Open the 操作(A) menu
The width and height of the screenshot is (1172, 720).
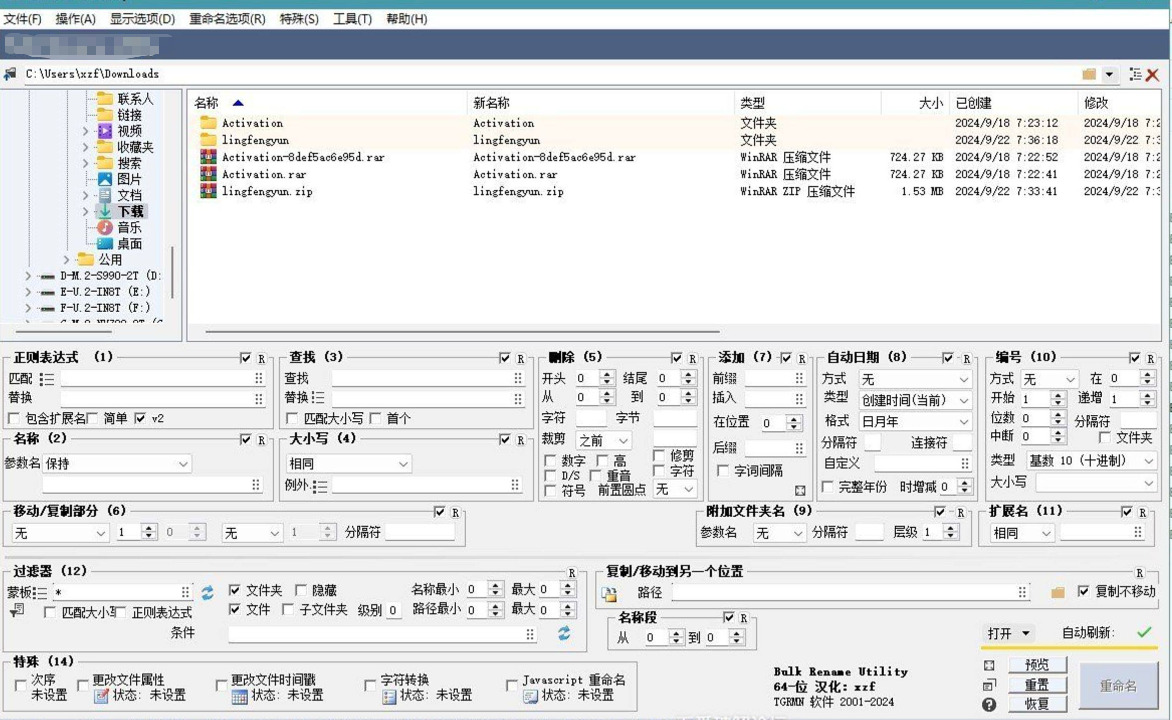[75, 19]
